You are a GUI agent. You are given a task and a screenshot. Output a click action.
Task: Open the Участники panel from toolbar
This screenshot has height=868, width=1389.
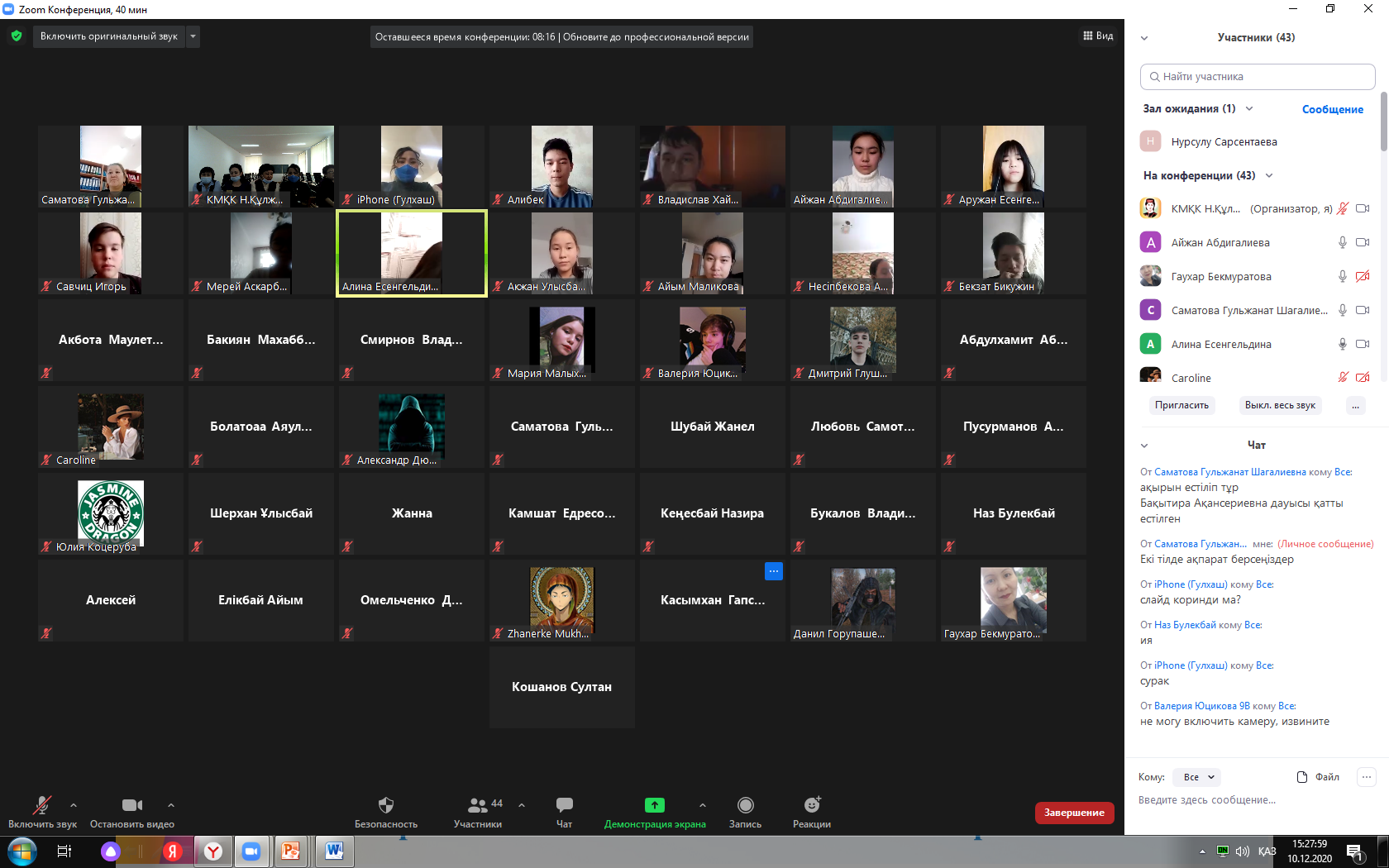point(478,805)
